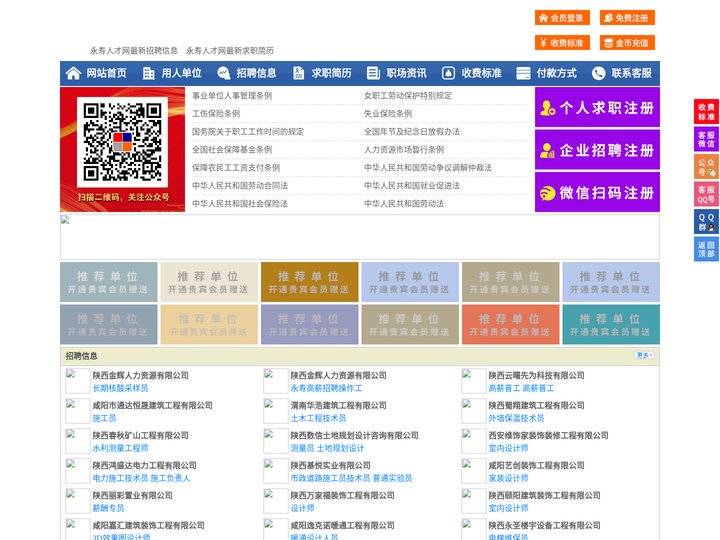The image size is (720, 540).
Task: Open the 永寿人才网最新求职简历 link
Action: click(230, 51)
